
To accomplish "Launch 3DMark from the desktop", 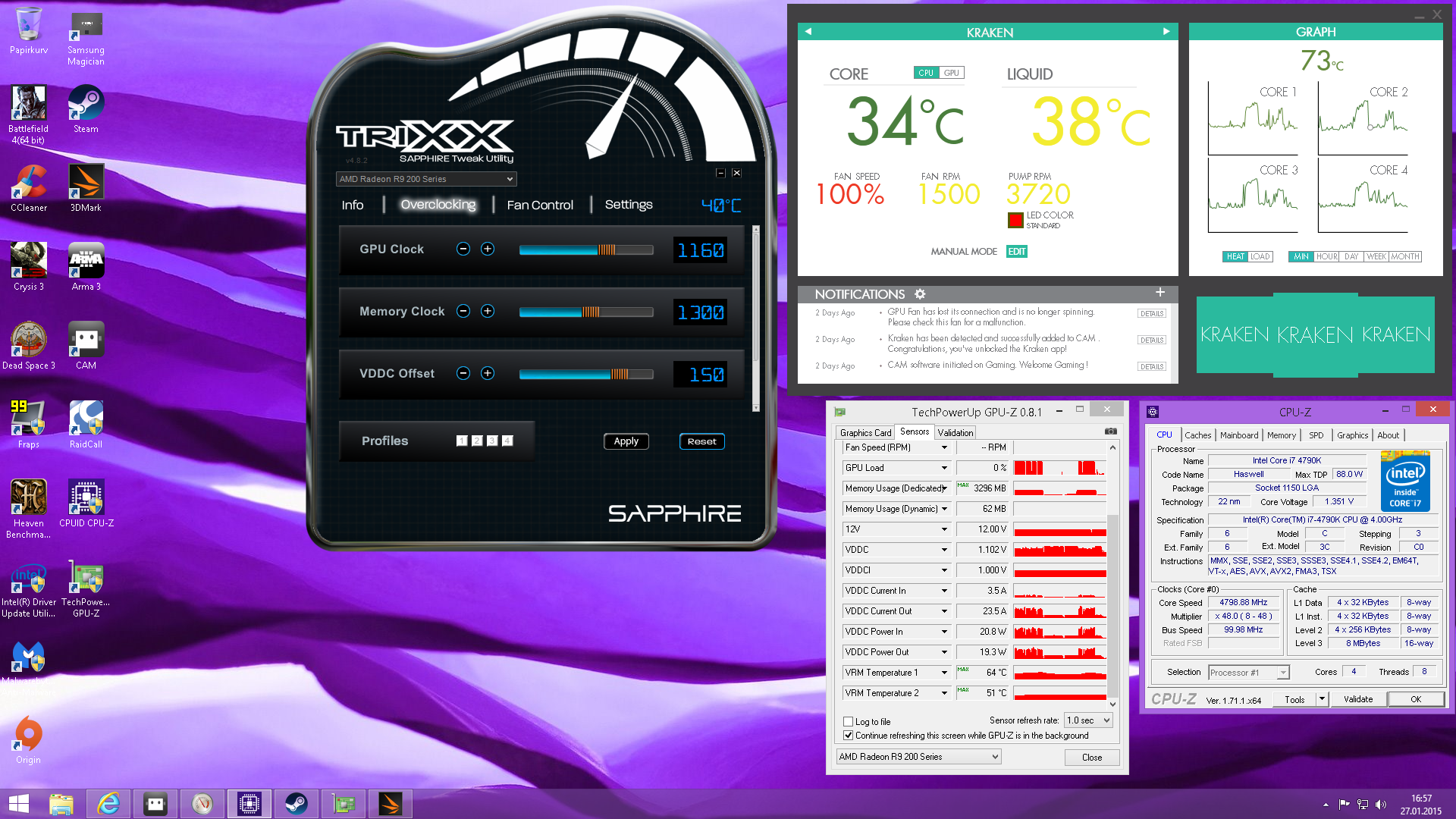I will [86, 188].
